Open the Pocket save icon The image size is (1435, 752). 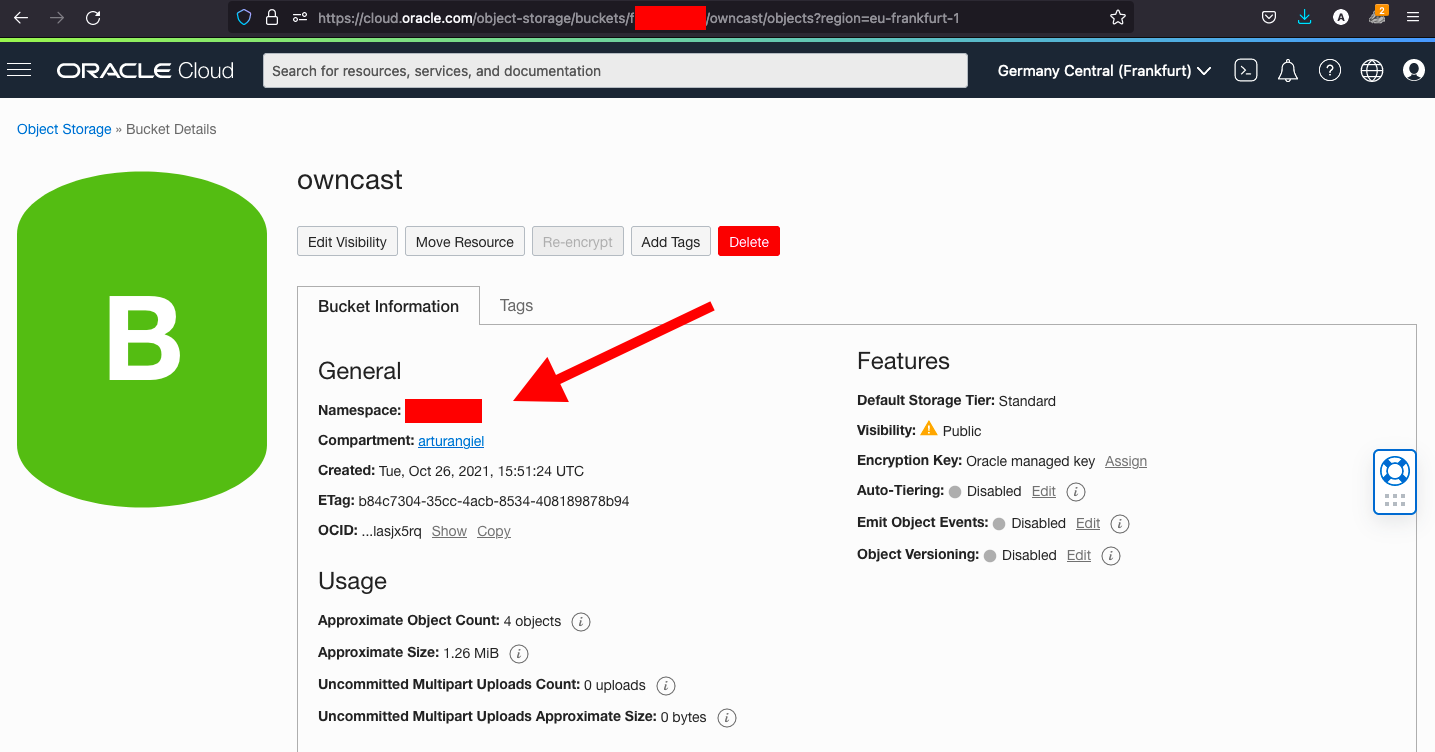pyautogui.click(x=1268, y=18)
